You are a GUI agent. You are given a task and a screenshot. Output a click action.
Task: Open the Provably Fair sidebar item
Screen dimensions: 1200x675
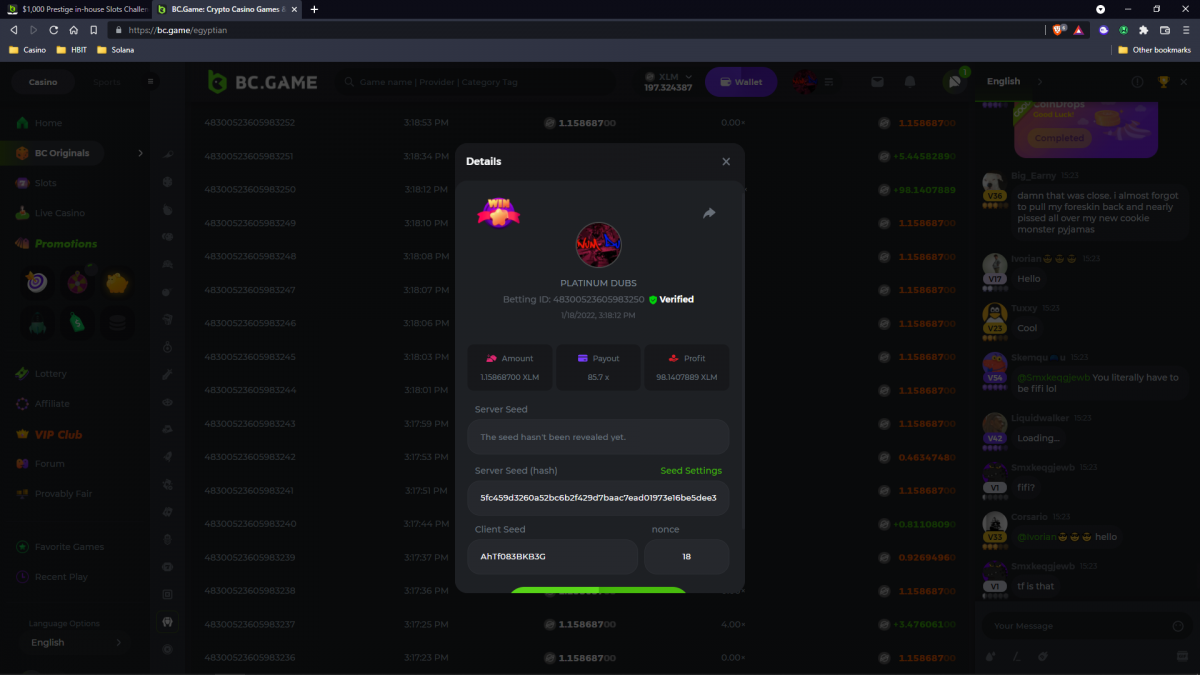point(63,494)
